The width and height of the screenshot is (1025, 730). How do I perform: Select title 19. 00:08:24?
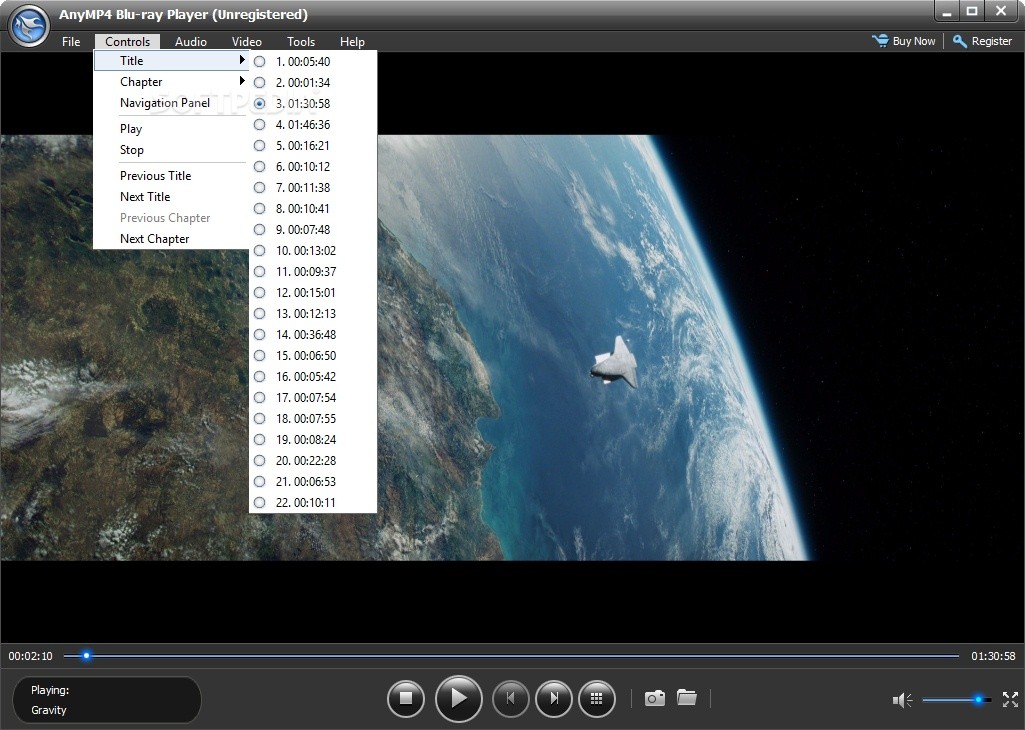312,439
